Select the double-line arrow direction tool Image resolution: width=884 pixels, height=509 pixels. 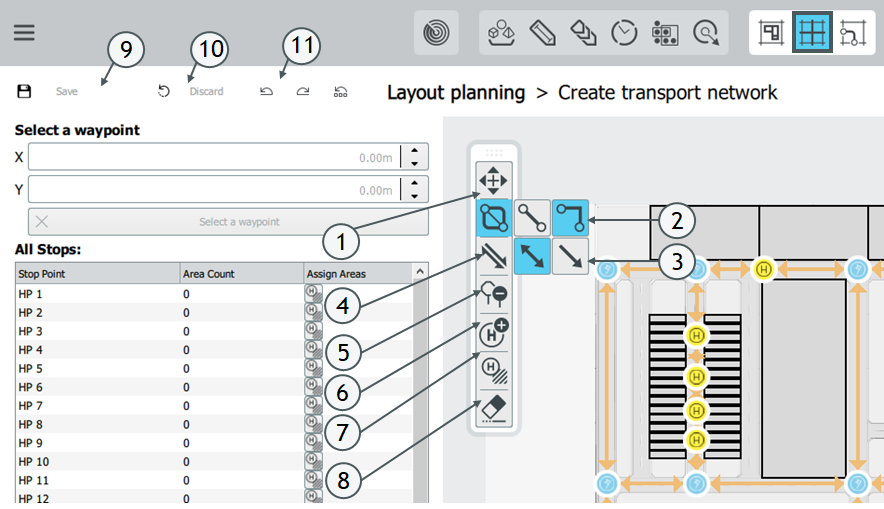pyautogui.click(x=494, y=256)
